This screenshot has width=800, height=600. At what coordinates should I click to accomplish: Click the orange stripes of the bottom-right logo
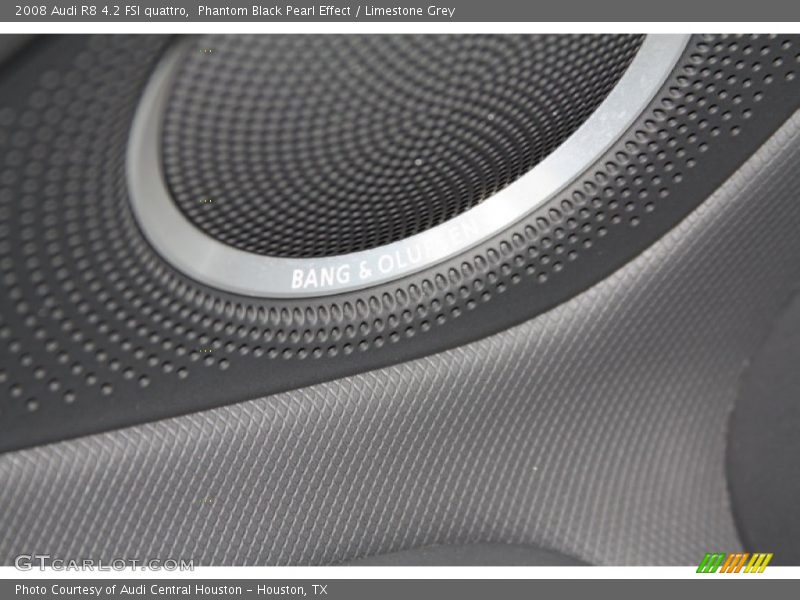[x=733, y=563]
